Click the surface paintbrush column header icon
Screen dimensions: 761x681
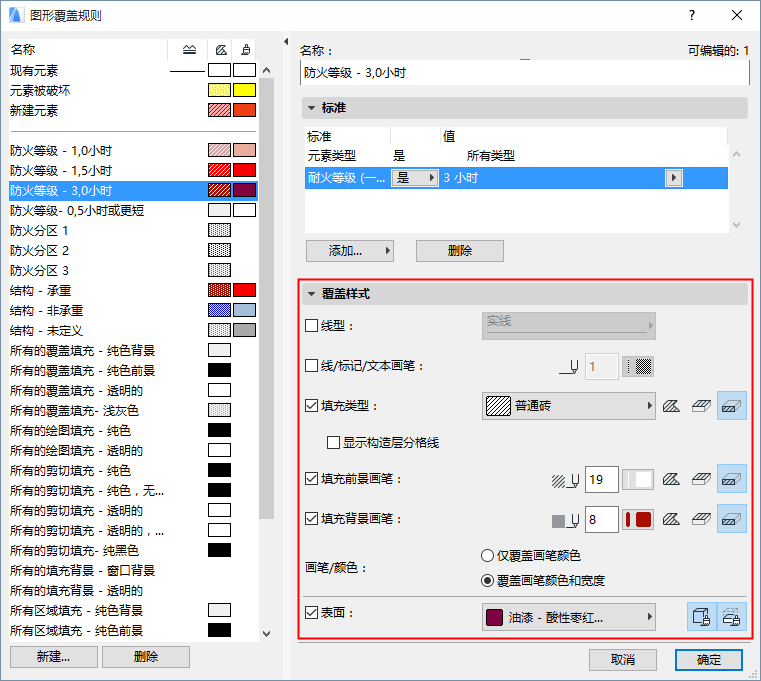click(246, 50)
